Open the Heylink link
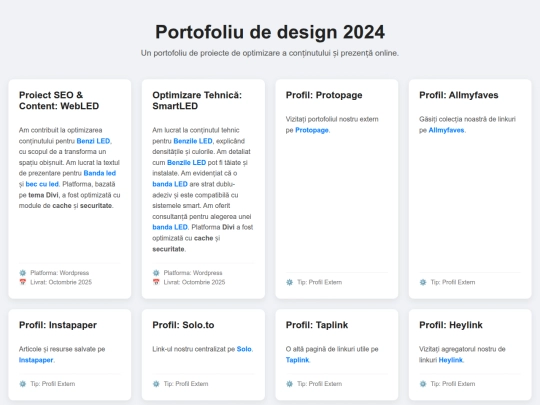Image resolution: width=540 pixels, height=405 pixels. pyautogui.click(x=450, y=360)
